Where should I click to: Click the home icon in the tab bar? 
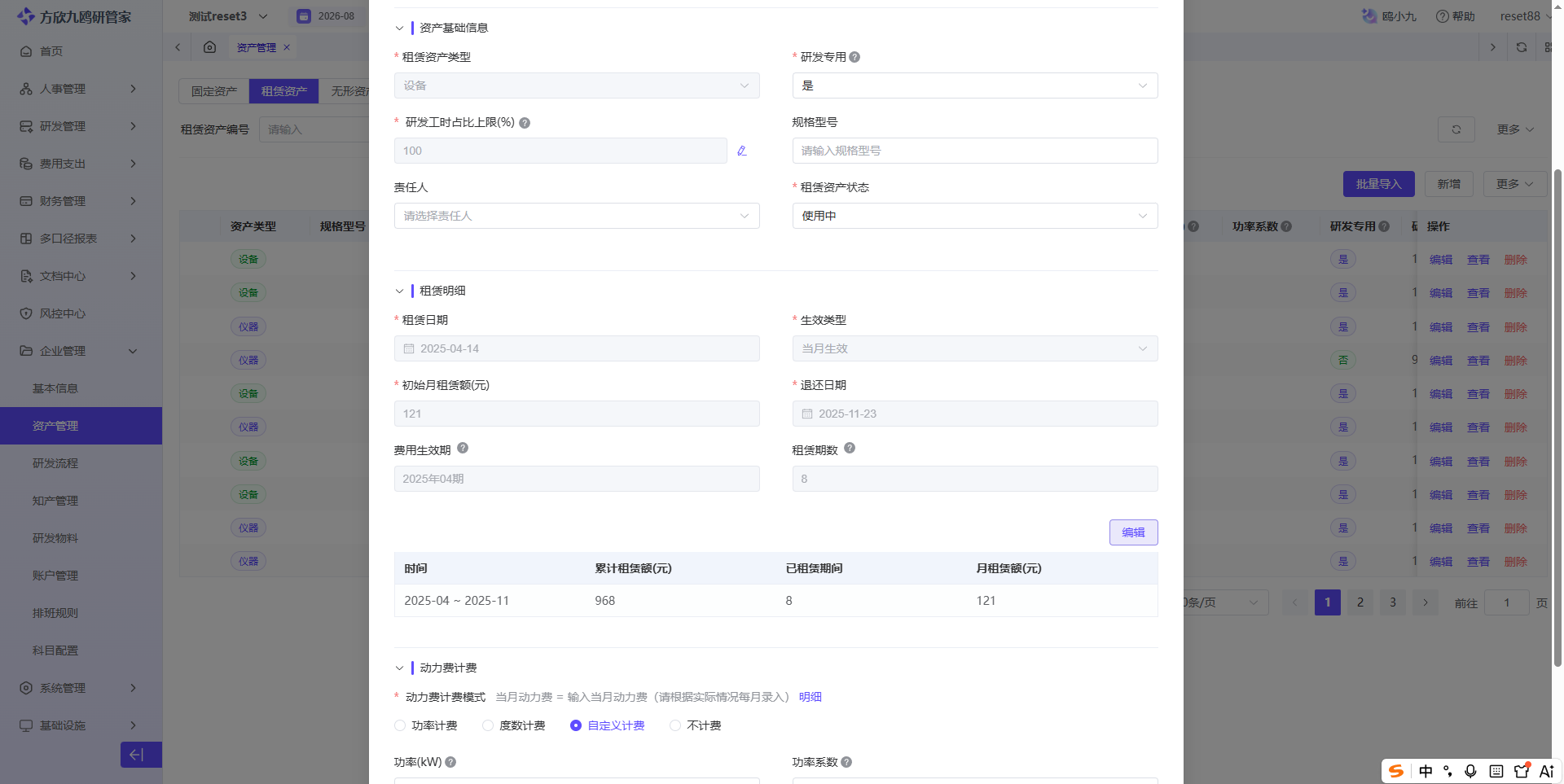coord(209,47)
